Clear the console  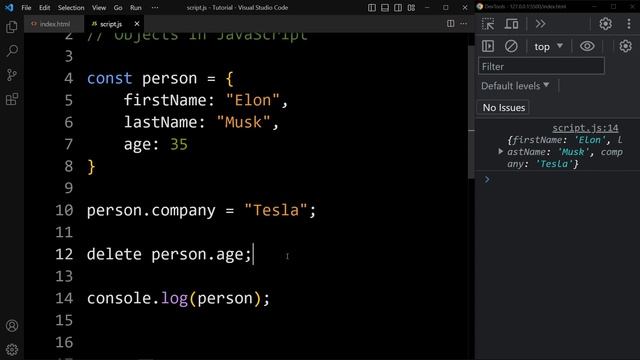[511, 46]
